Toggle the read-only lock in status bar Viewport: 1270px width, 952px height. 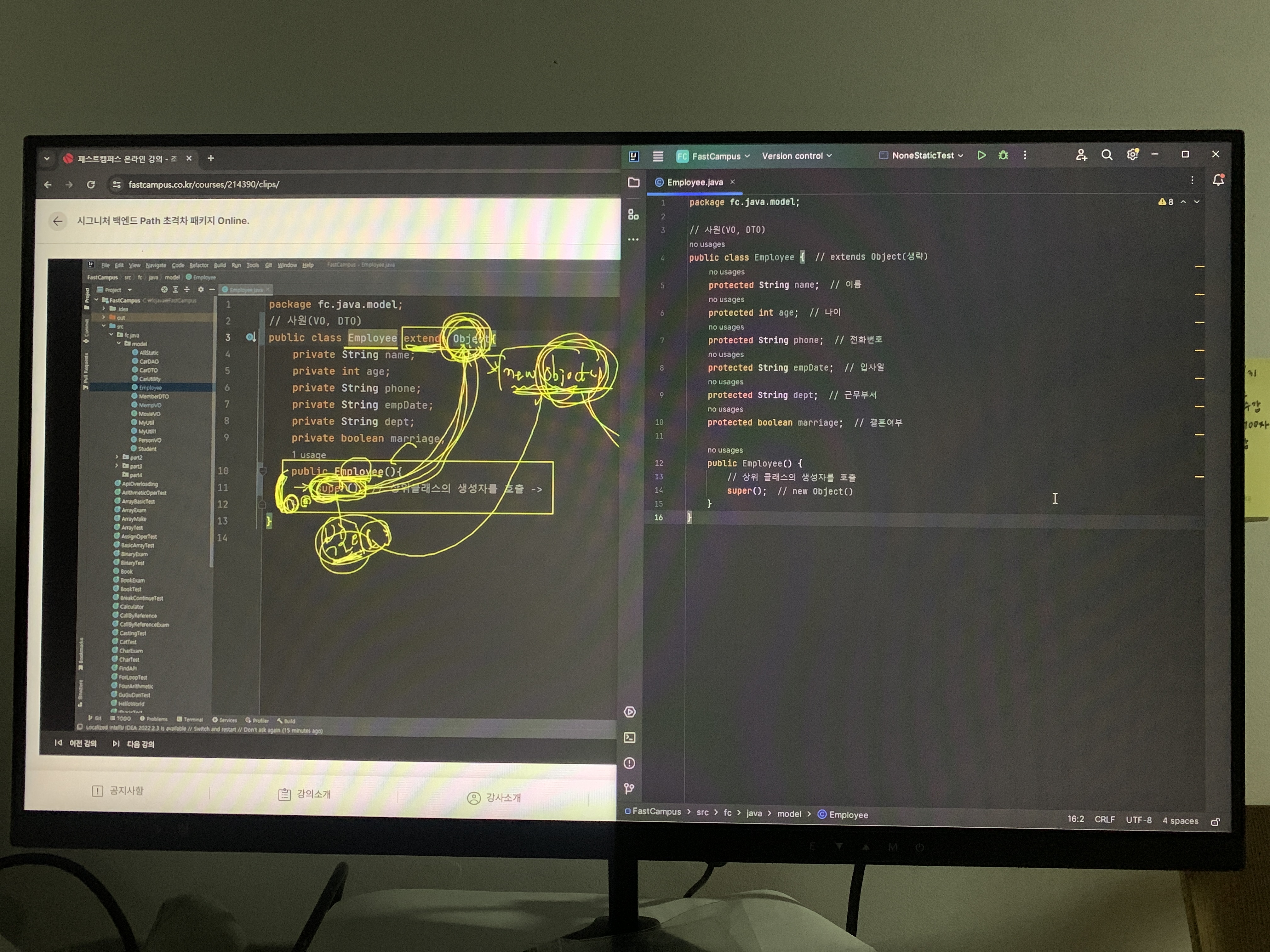coord(1215,822)
